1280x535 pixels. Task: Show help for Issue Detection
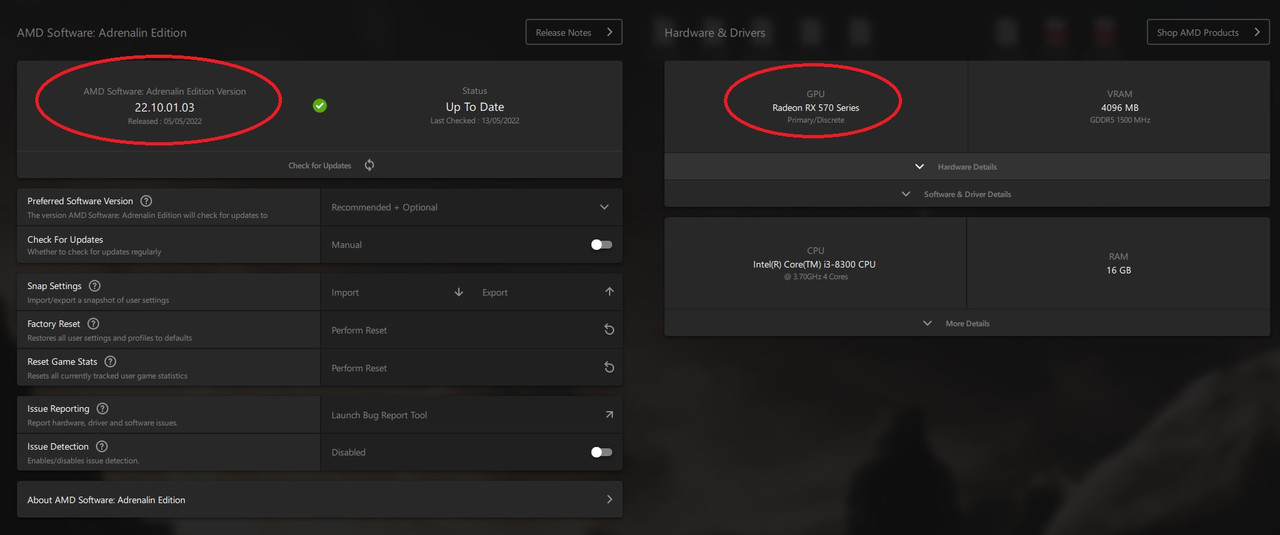101,447
